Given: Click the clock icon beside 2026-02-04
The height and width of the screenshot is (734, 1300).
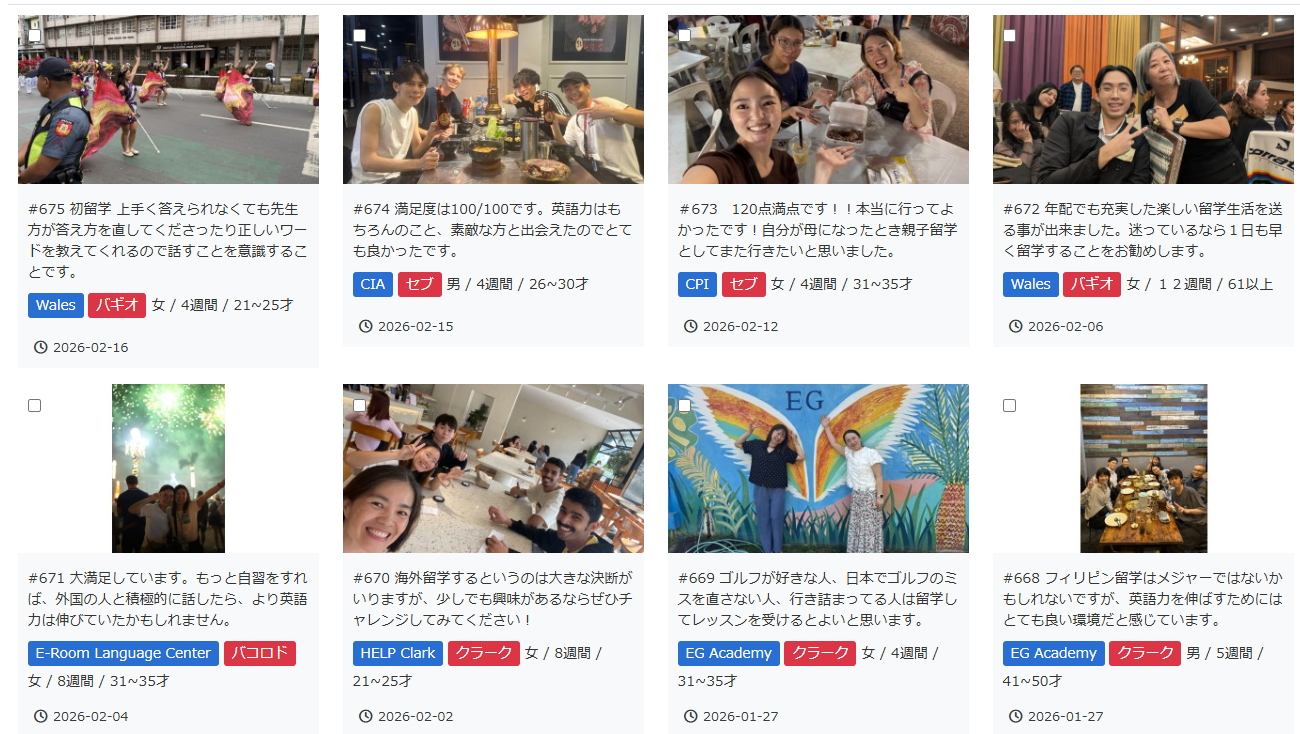Looking at the screenshot, I should (x=40, y=716).
